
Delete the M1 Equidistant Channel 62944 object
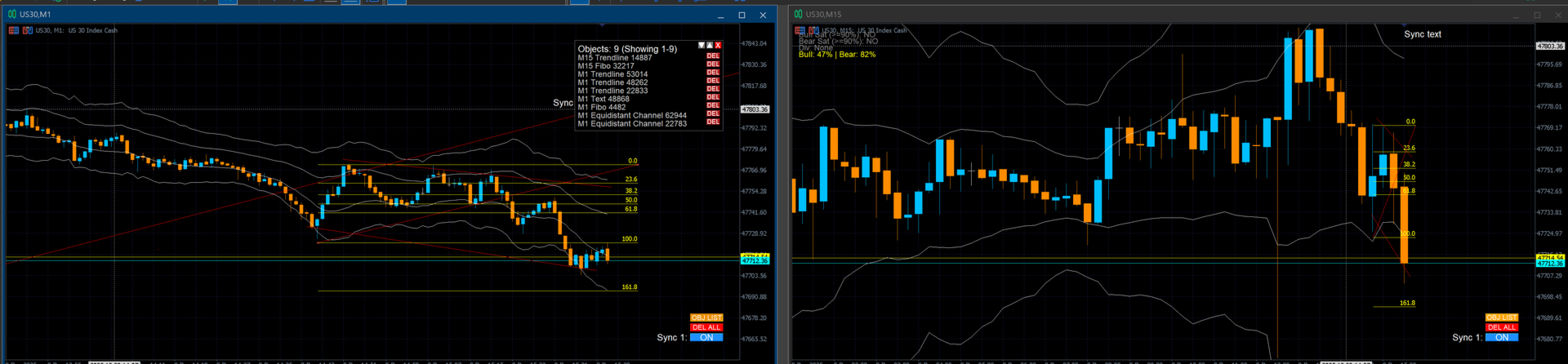[x=713, y=113]
